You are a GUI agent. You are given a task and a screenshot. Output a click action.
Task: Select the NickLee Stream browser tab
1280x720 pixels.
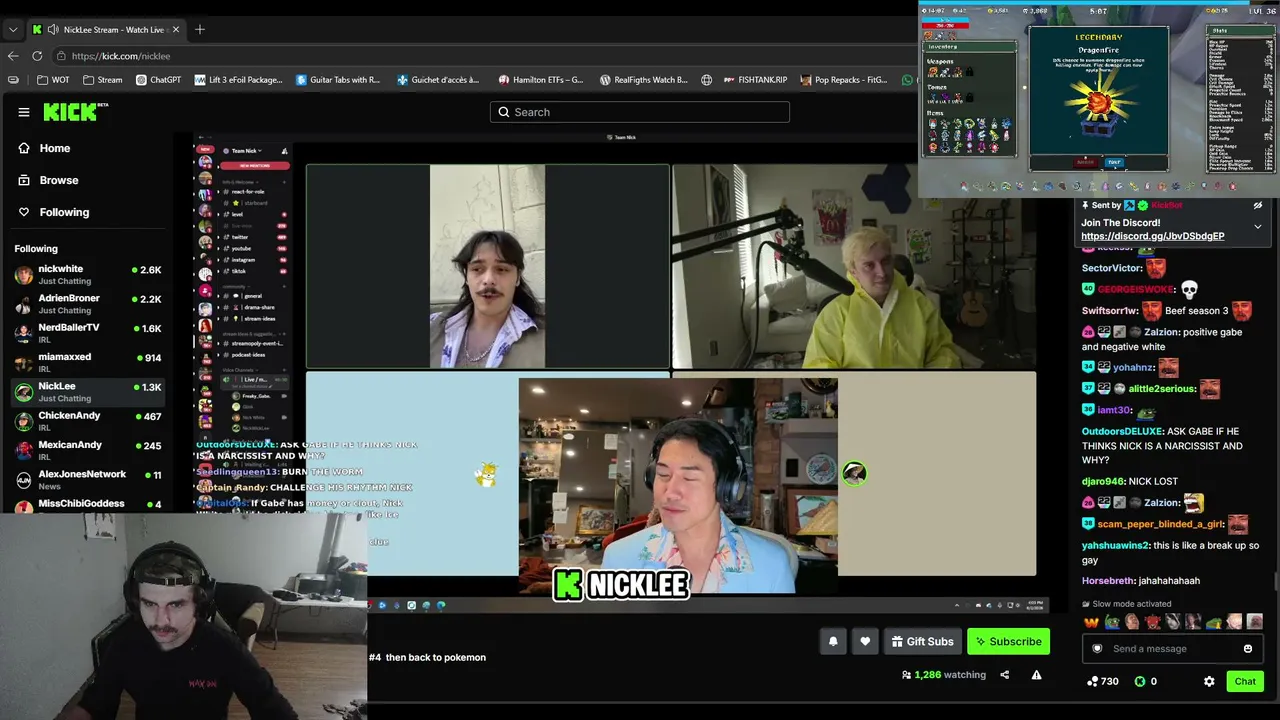pyautogui.click(x=106, y=30)
